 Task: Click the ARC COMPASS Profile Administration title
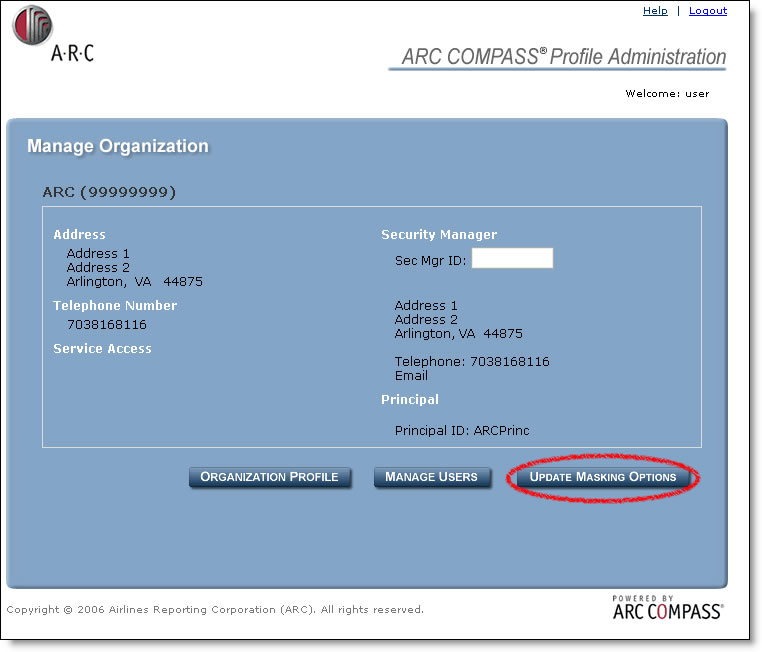click(x=563, y=57)
